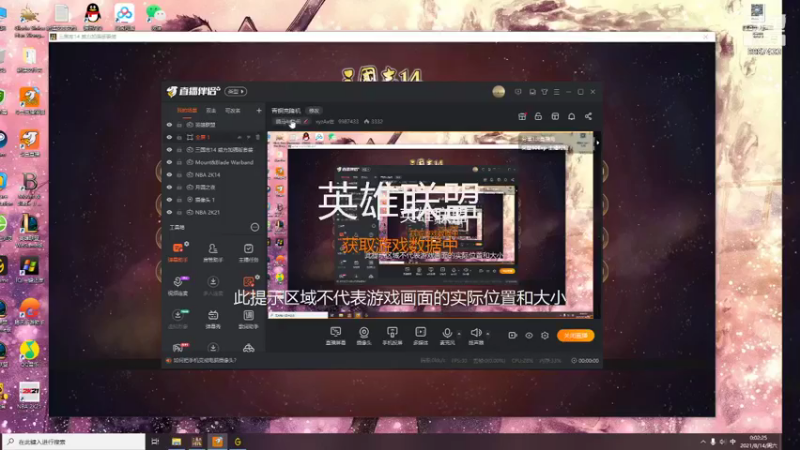Select the NBA 2K21 source row
Screen dimensions: 800x450
coord(214,212)
